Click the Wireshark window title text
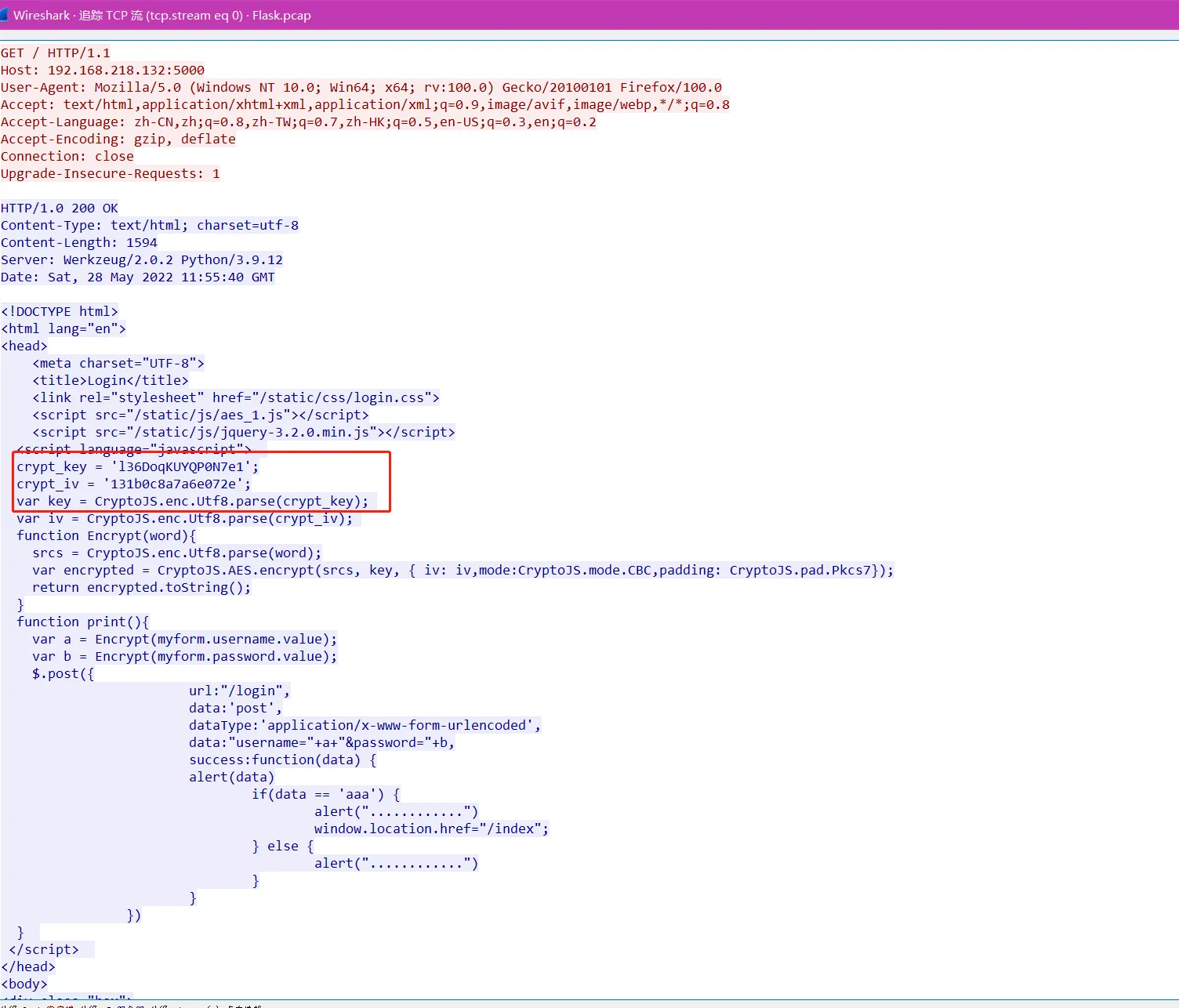Image resolution: width=1179 pixels, height=1008 pixels. pyautogui.click(x=162, y=16)
